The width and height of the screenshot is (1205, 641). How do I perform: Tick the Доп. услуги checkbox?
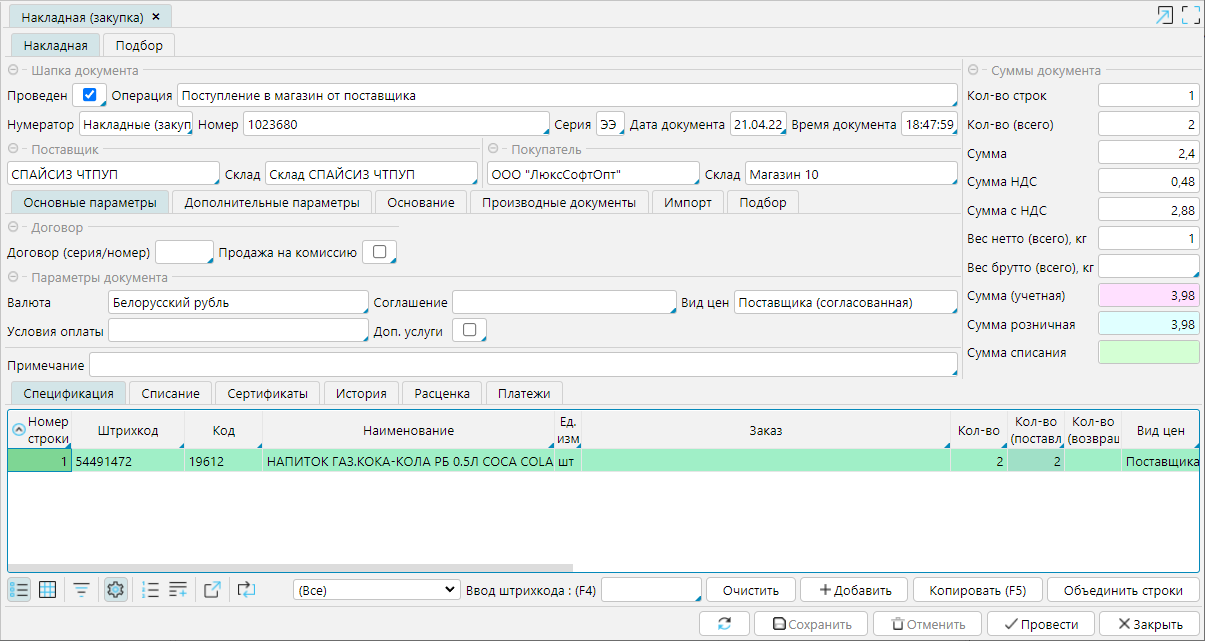coord(469,329)
